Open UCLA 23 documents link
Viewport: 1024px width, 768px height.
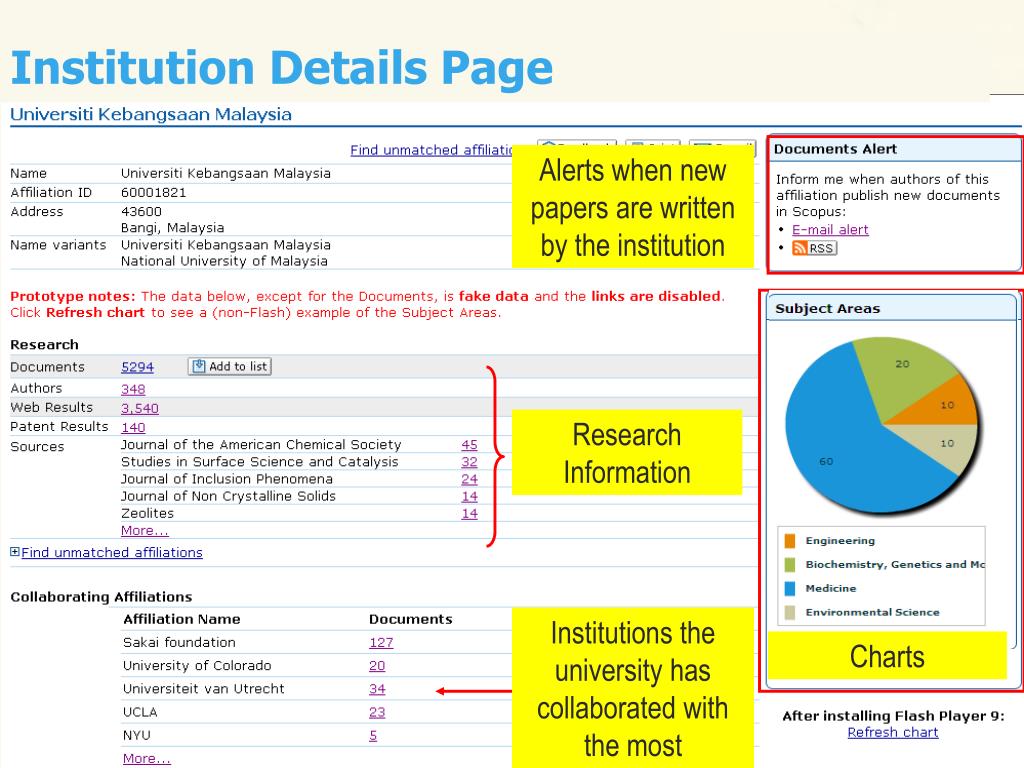377,712
